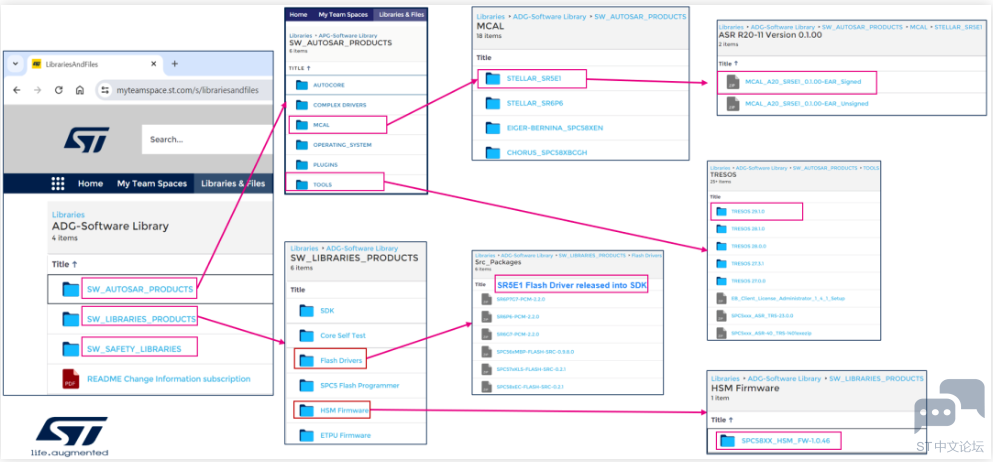Image resolution: width=993 pixels, height=462 pixels.
Task: Click the AUTOCORE folder icon
Action: [301, 85]
